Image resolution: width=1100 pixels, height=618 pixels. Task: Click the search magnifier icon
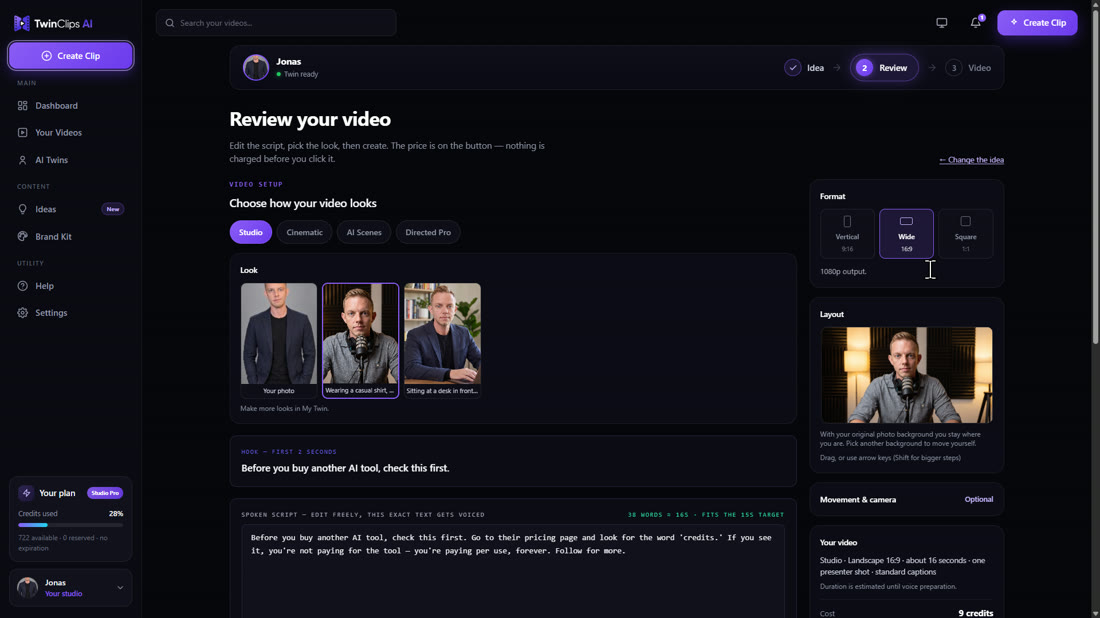pyautogui.click(x=170, y=23)
